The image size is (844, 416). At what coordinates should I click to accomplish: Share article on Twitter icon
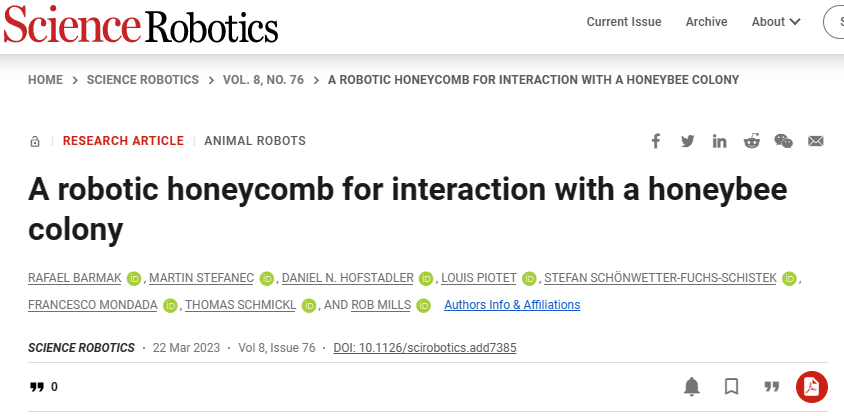coord(687,141)
